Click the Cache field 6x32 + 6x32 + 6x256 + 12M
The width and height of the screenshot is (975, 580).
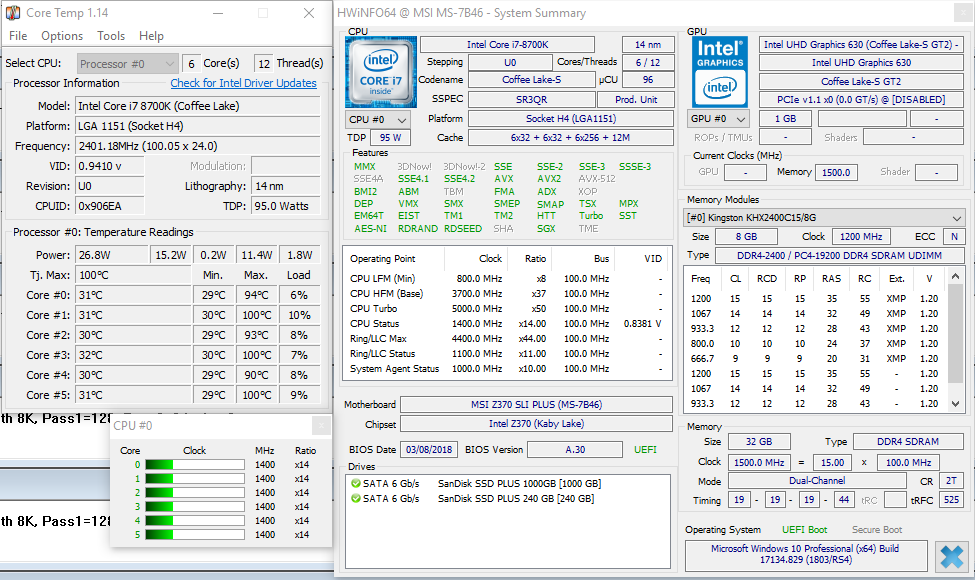(570, 137)
